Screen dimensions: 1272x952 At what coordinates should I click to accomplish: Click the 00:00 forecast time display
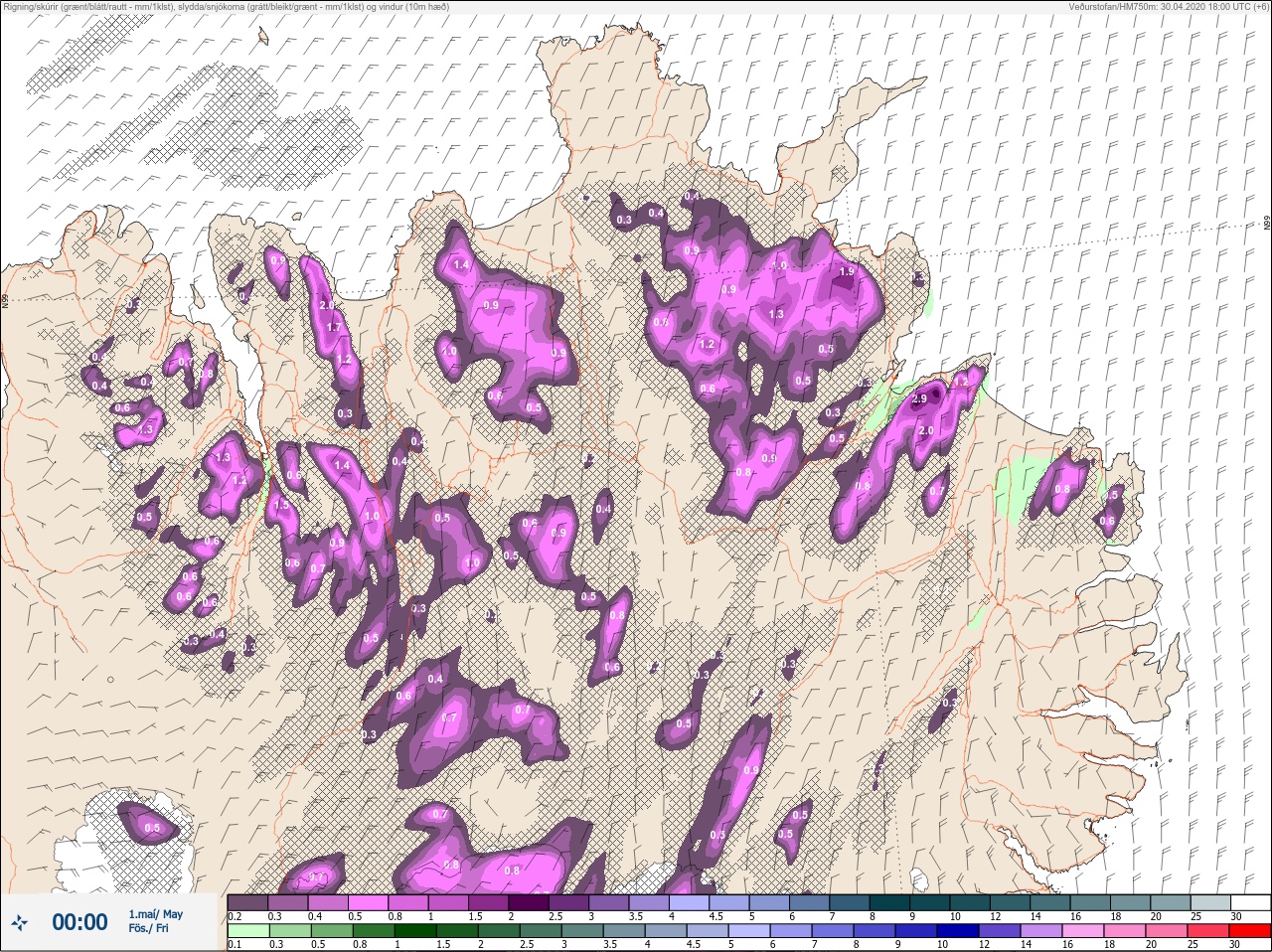[x=79, y=923]
